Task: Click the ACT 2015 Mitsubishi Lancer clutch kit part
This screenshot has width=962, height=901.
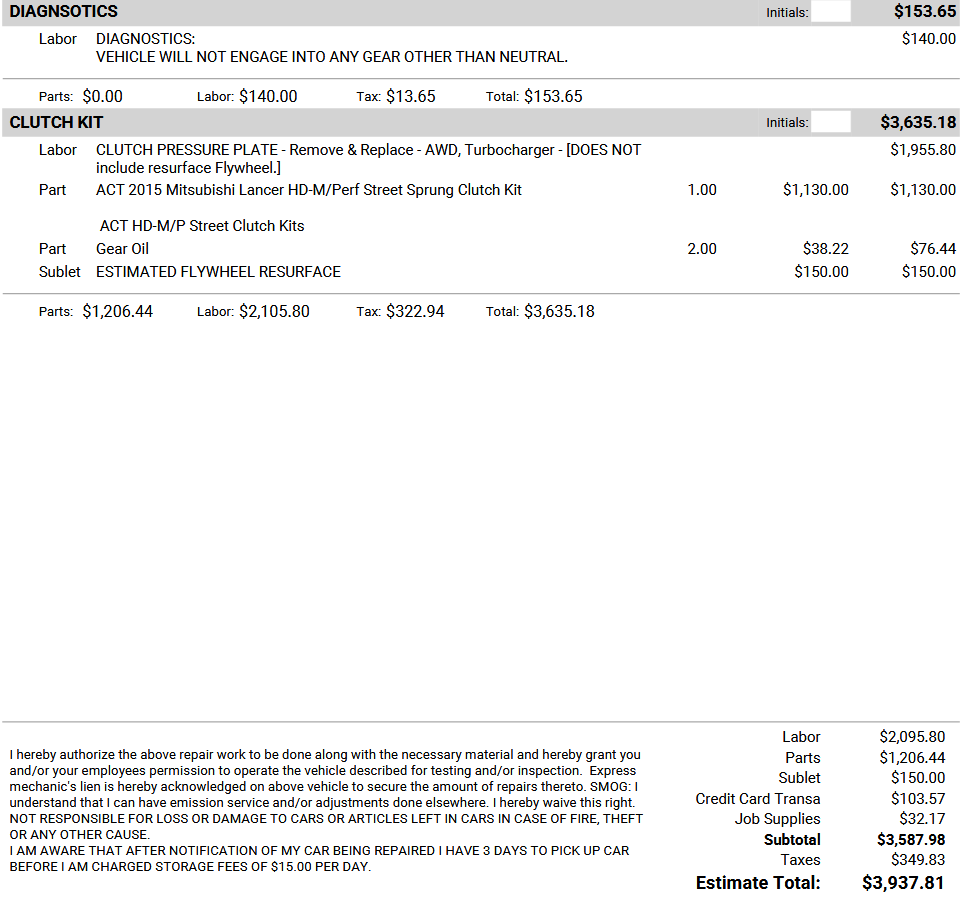Action: [x=308, y=190]
